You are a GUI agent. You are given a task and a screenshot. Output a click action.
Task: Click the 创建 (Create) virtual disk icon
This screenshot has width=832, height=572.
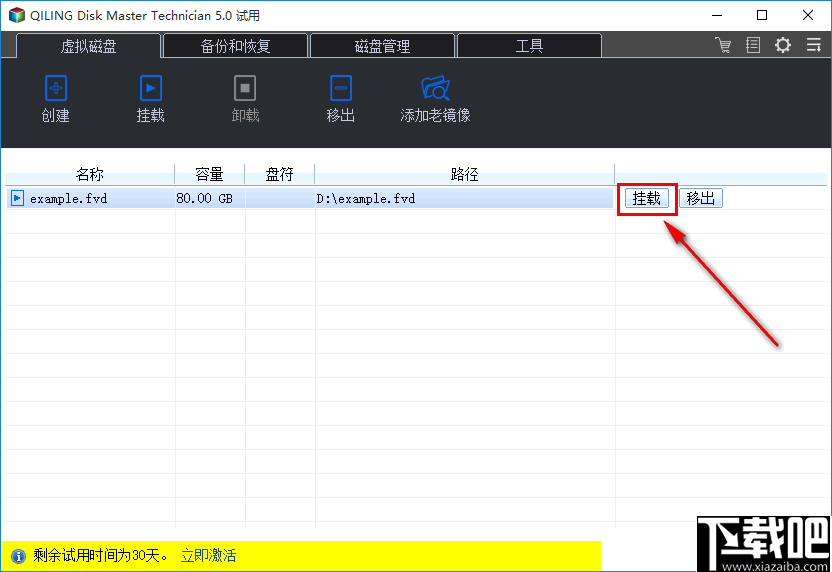coord(56,88)
